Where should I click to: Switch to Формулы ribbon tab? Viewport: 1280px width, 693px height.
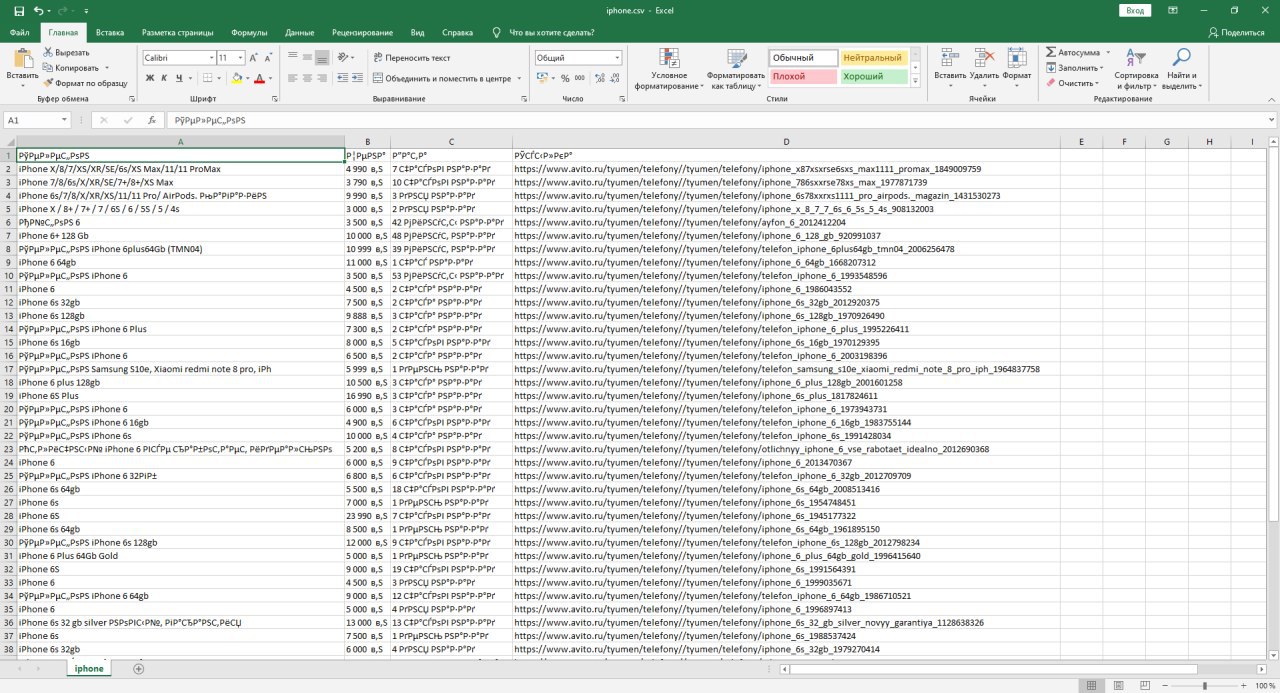(x=249, y=32)
